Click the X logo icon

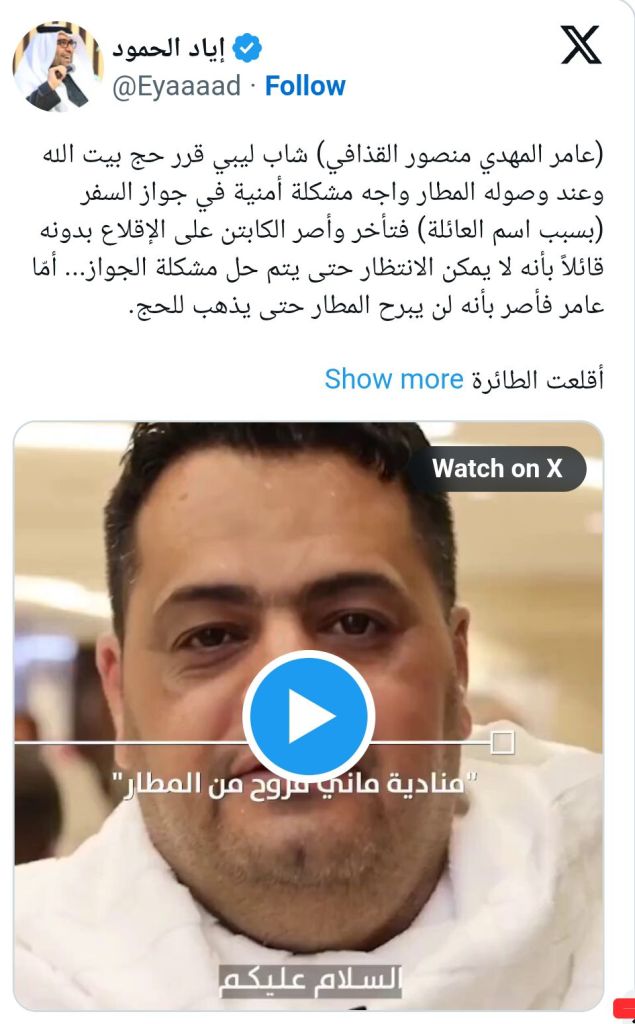pyautogui.click(x=581, y=45)
